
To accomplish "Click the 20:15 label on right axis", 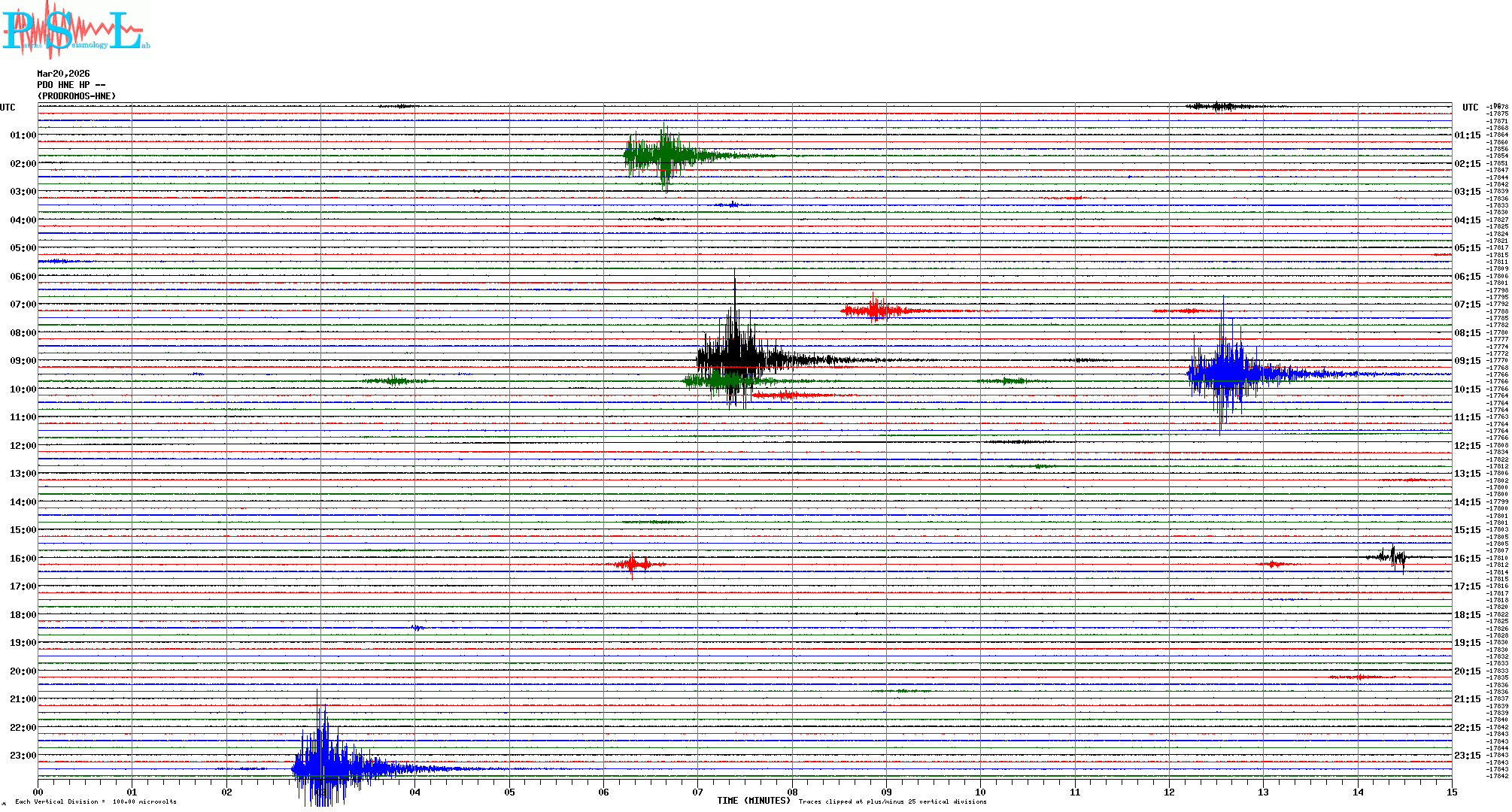I will (x=1467, y=671).
